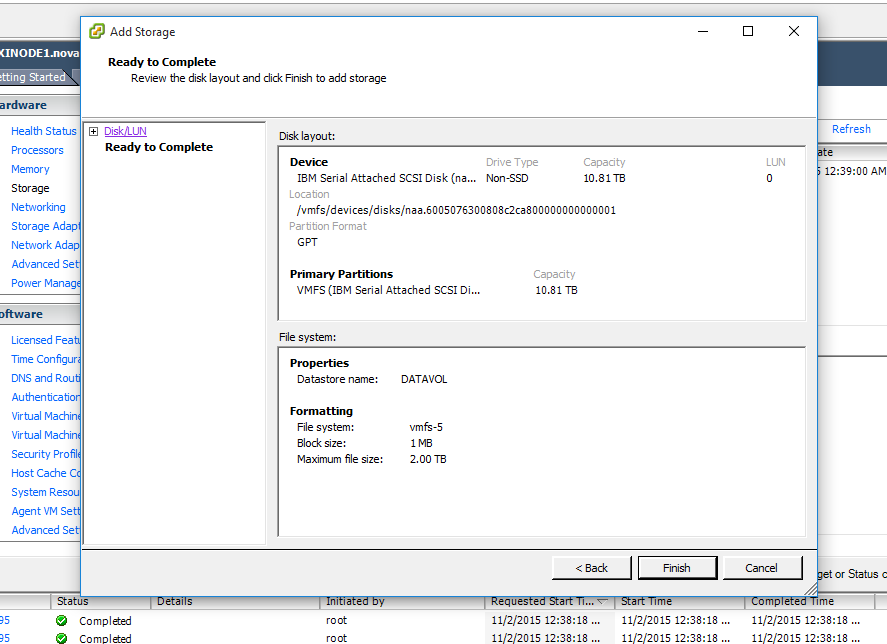Open System Resource link
The height and width of the screenshot is (644, 887).
click(x=45, y=492)
